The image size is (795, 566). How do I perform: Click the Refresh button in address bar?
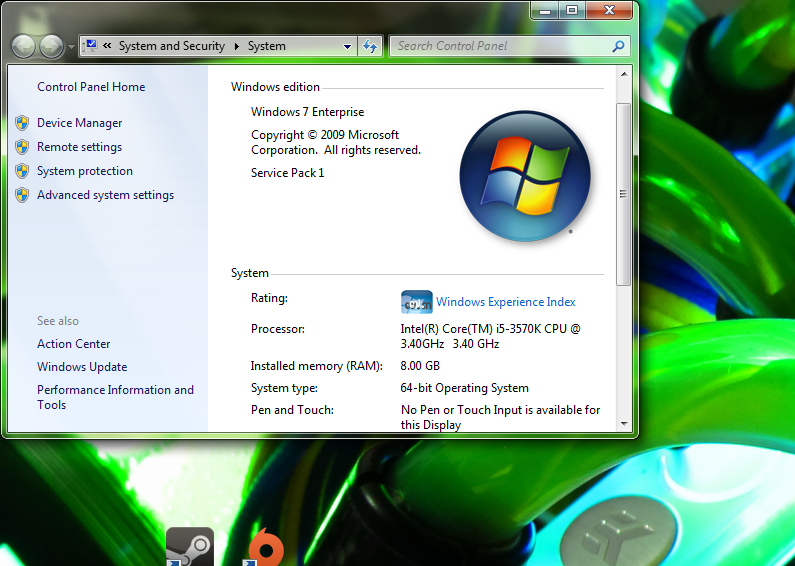tap(370, 47)
